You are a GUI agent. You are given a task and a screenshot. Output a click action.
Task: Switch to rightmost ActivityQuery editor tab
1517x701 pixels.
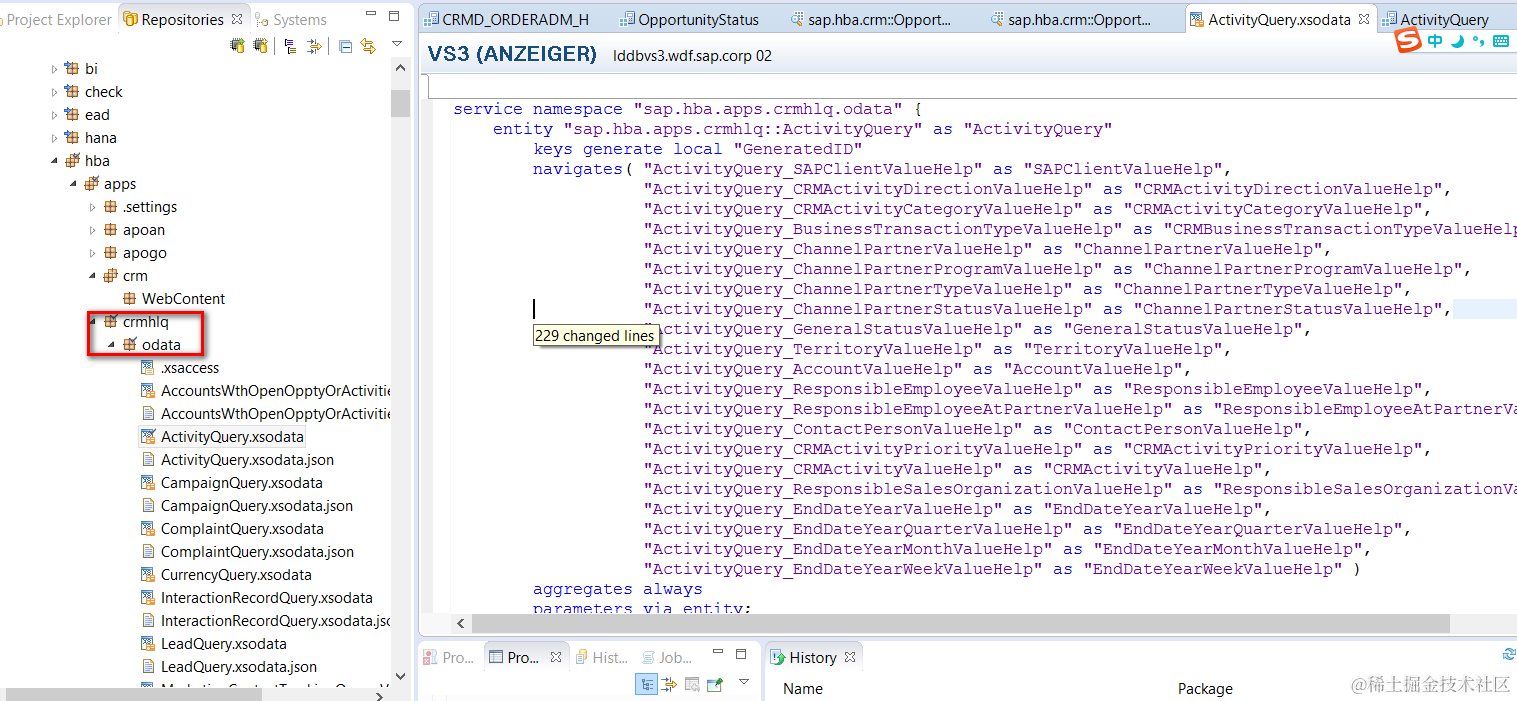(1436, 19)
